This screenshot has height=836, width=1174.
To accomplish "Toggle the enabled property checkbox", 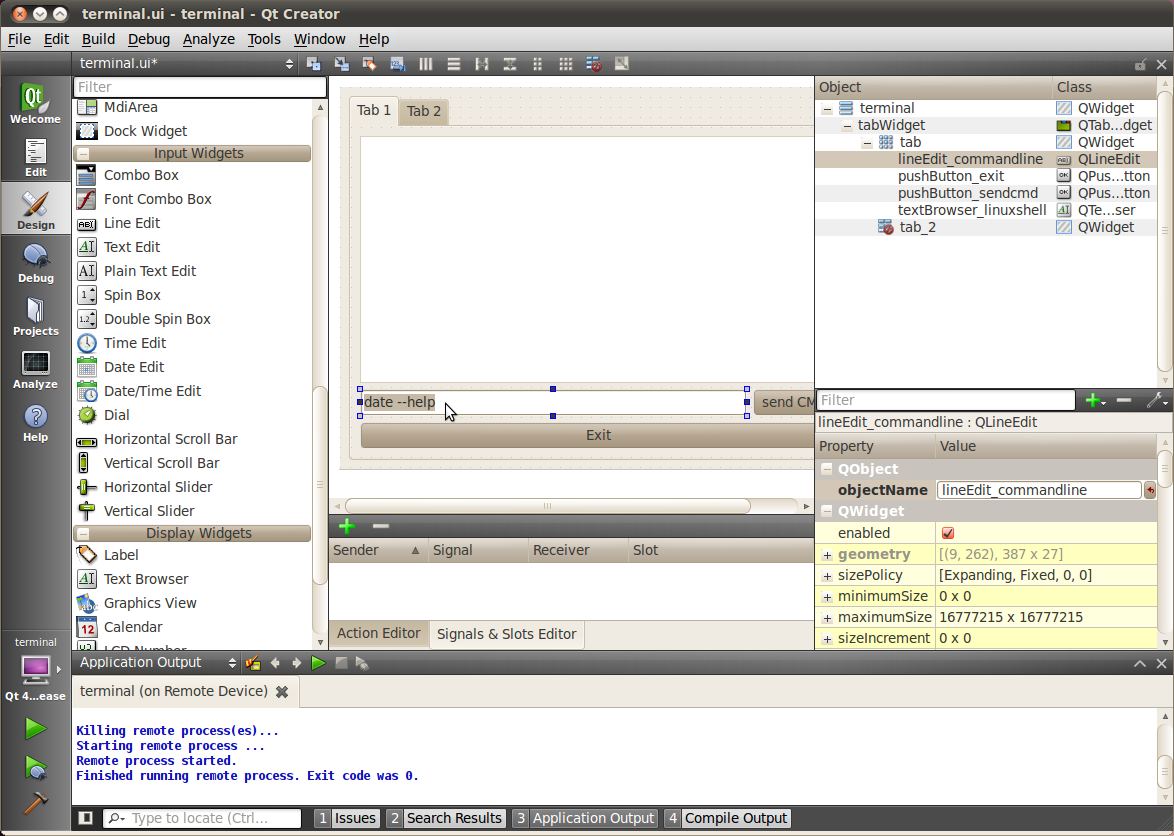I will (948, 533).
